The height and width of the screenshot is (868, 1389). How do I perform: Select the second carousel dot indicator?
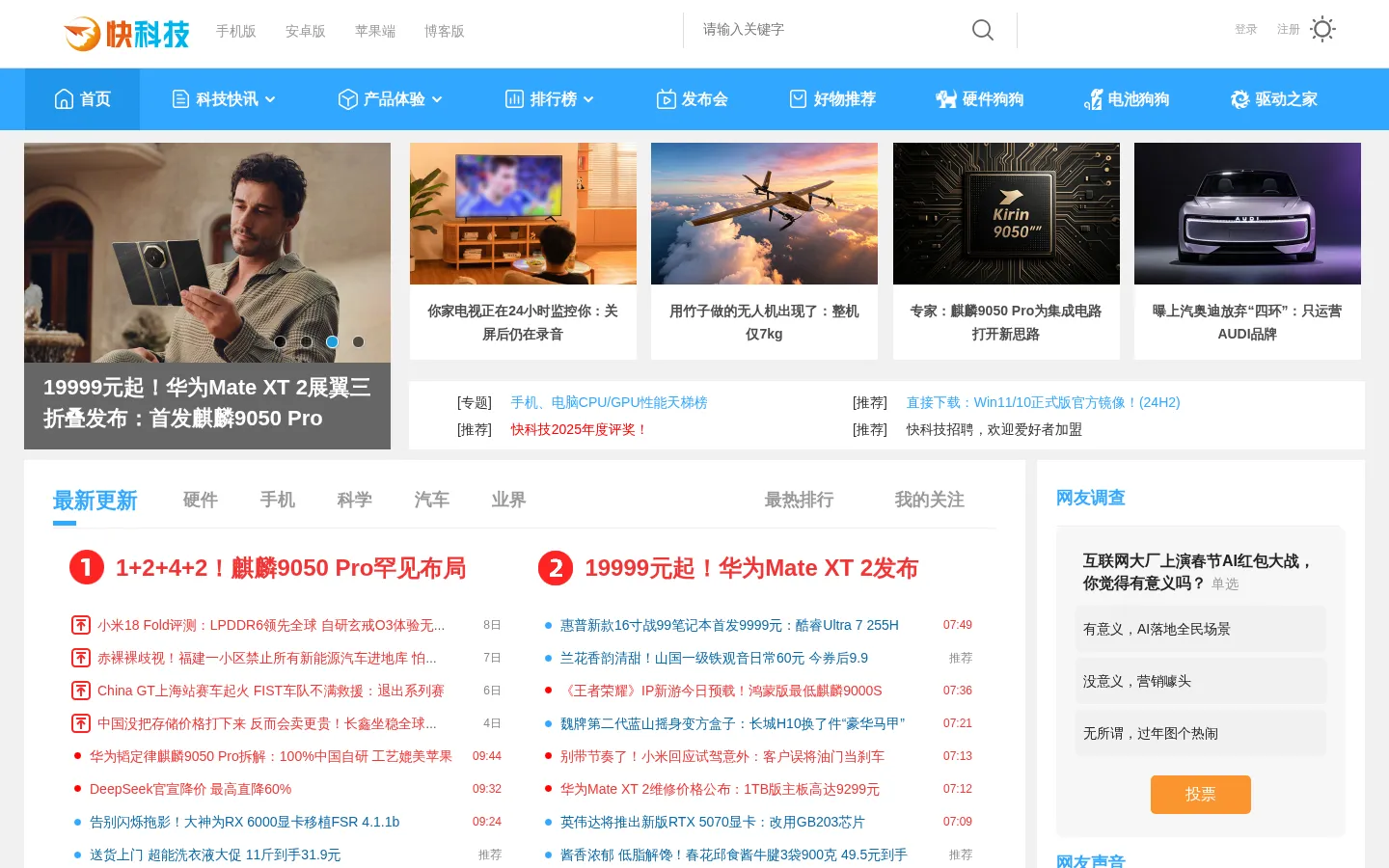306,341
